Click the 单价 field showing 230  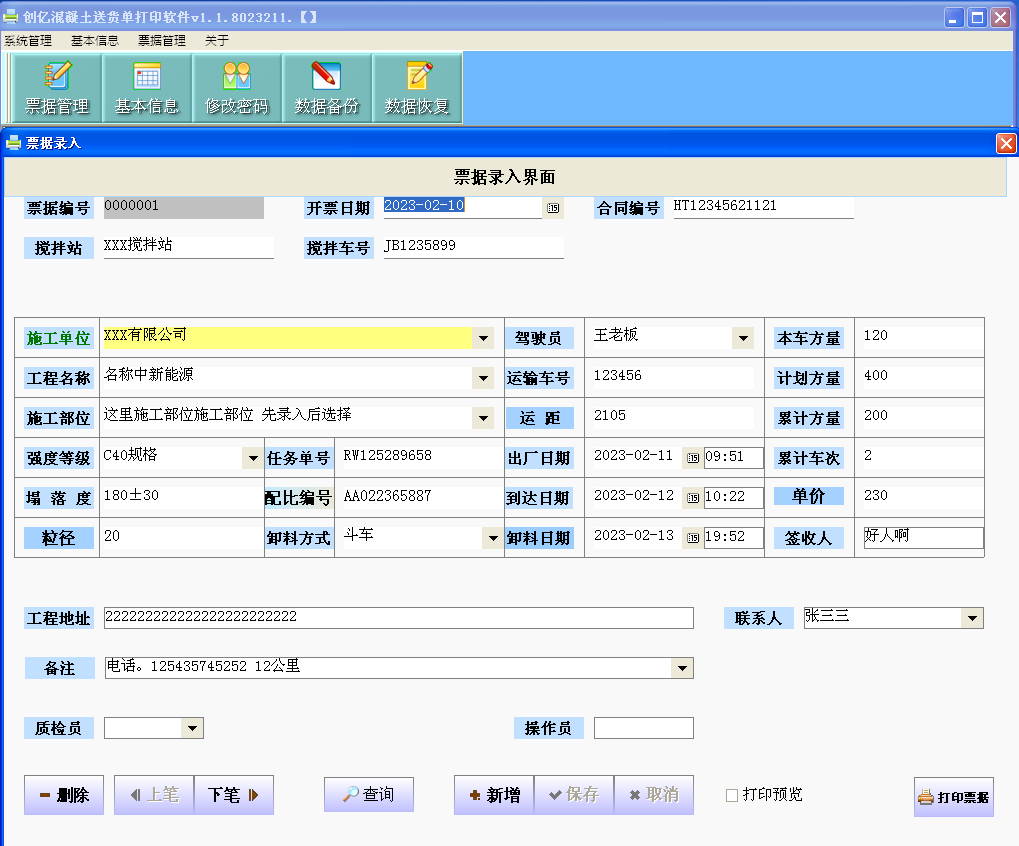pyautogui.click(x=922, y=496)
